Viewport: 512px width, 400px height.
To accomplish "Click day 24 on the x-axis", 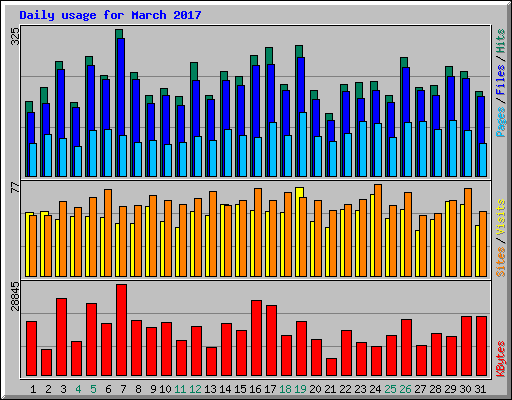I will [375, 389].
